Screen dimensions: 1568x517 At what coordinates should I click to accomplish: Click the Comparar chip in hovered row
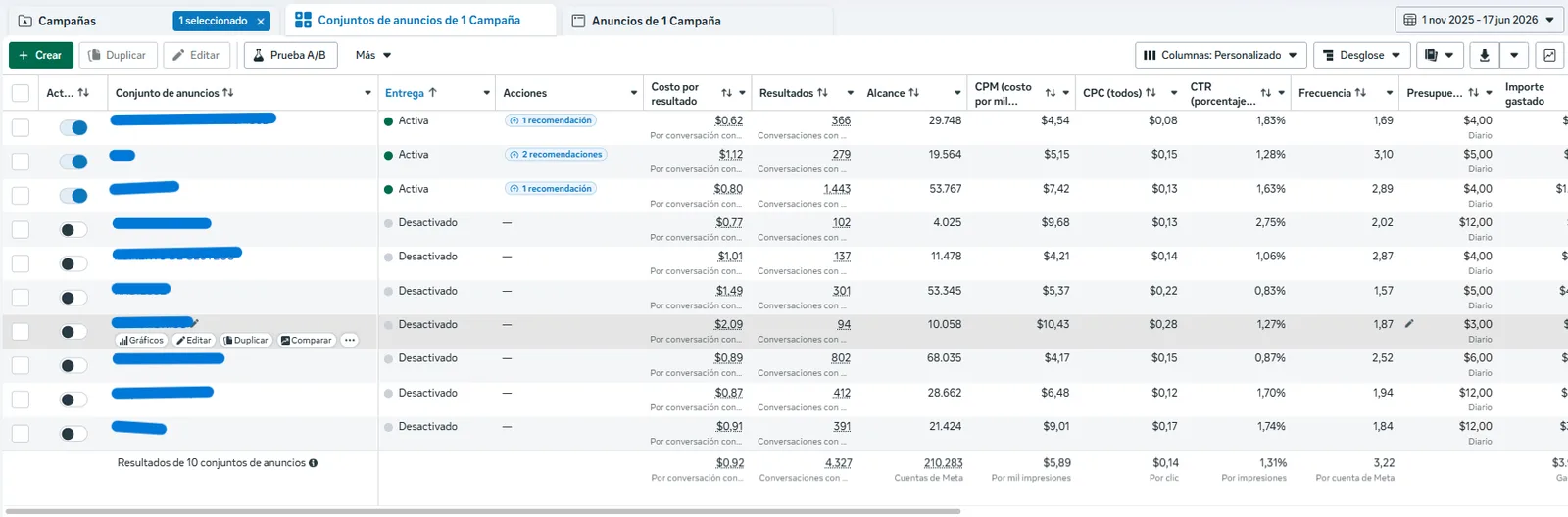(307, 340)
